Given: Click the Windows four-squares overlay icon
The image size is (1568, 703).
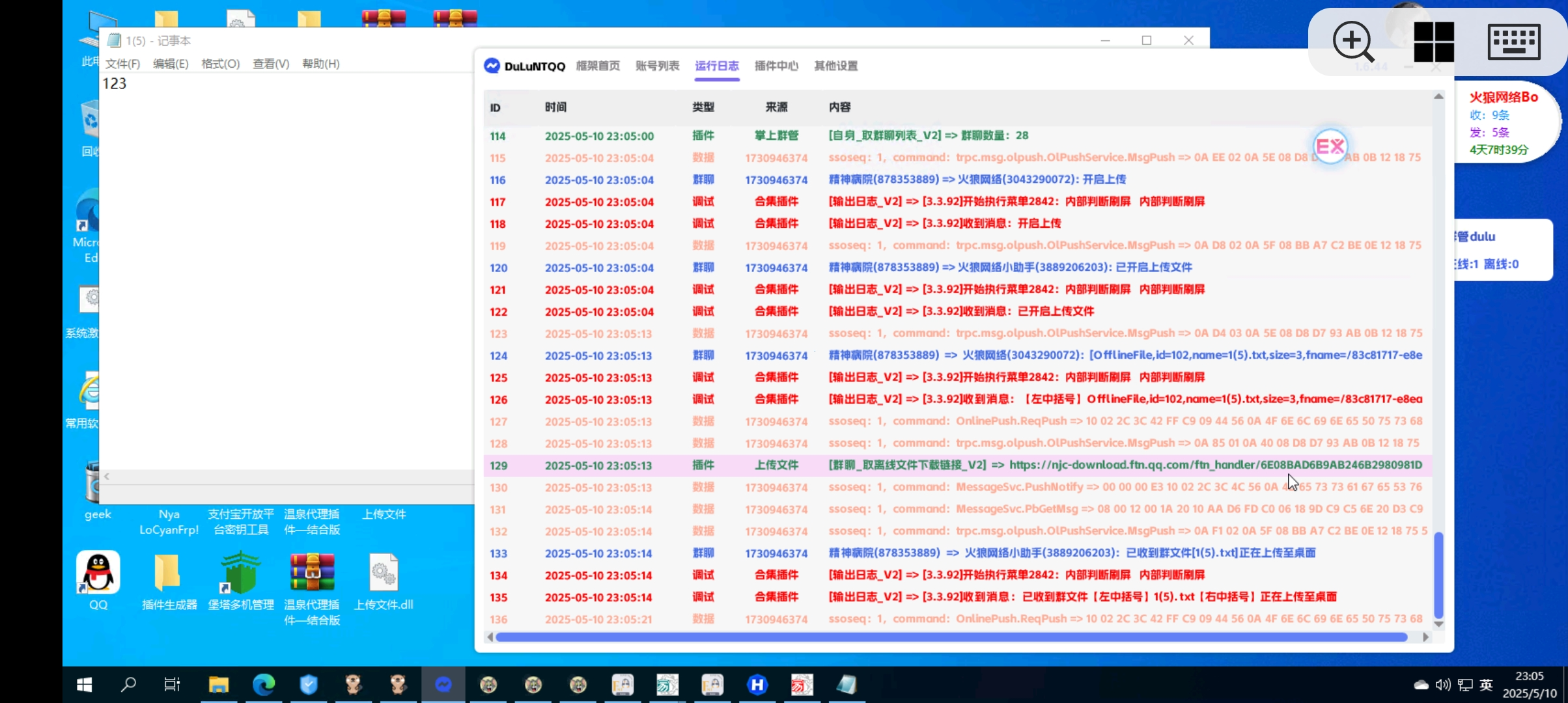Looking at the screenshot, I should point(1433,42).
